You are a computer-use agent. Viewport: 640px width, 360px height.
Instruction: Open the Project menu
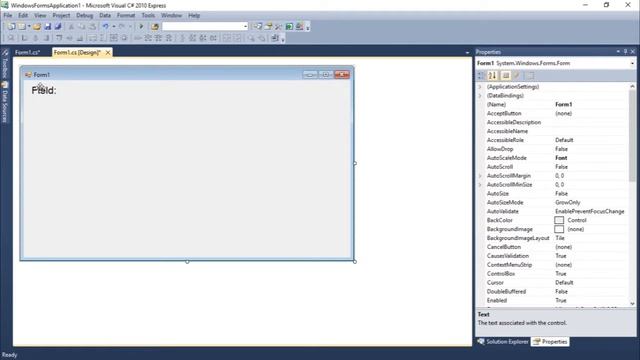61,16
